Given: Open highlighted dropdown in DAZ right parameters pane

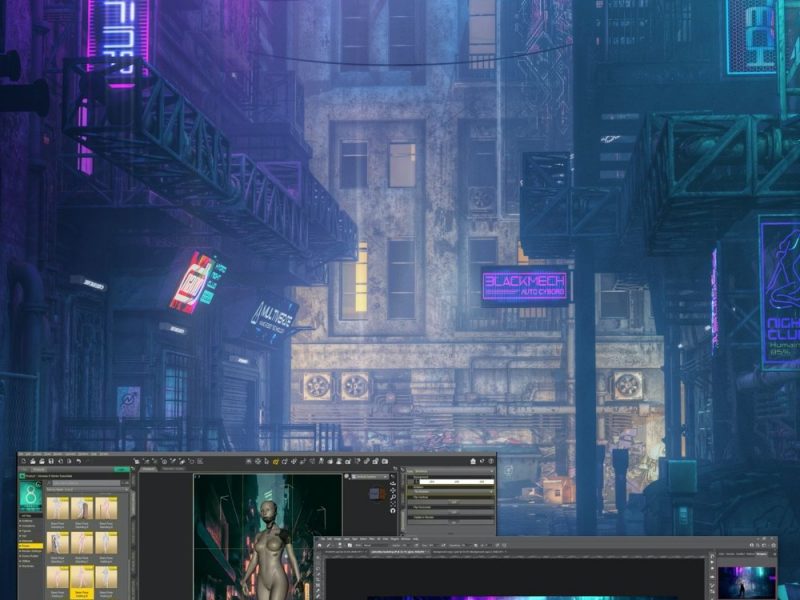Looking at the screenshot, I should point(452,492).
